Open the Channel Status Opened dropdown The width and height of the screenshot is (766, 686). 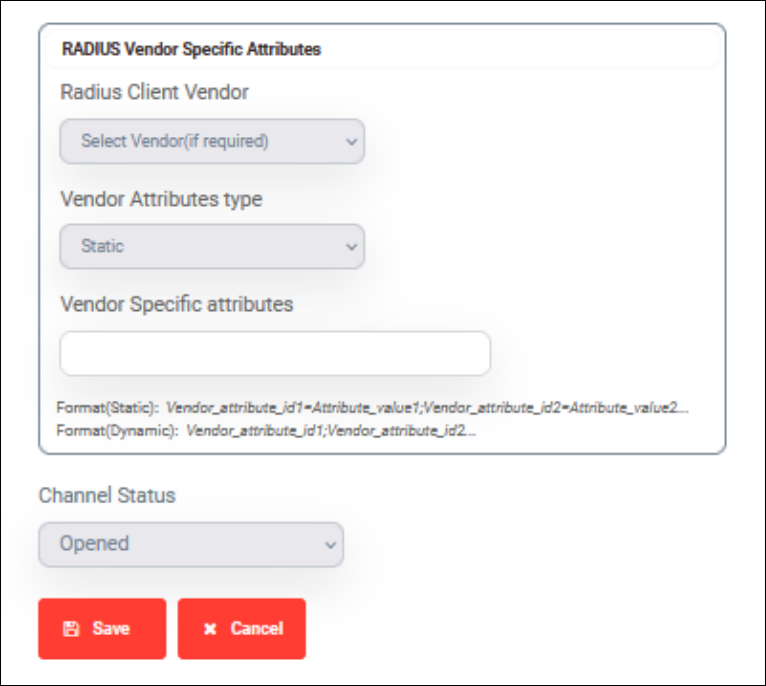click(x=191, y=544)
